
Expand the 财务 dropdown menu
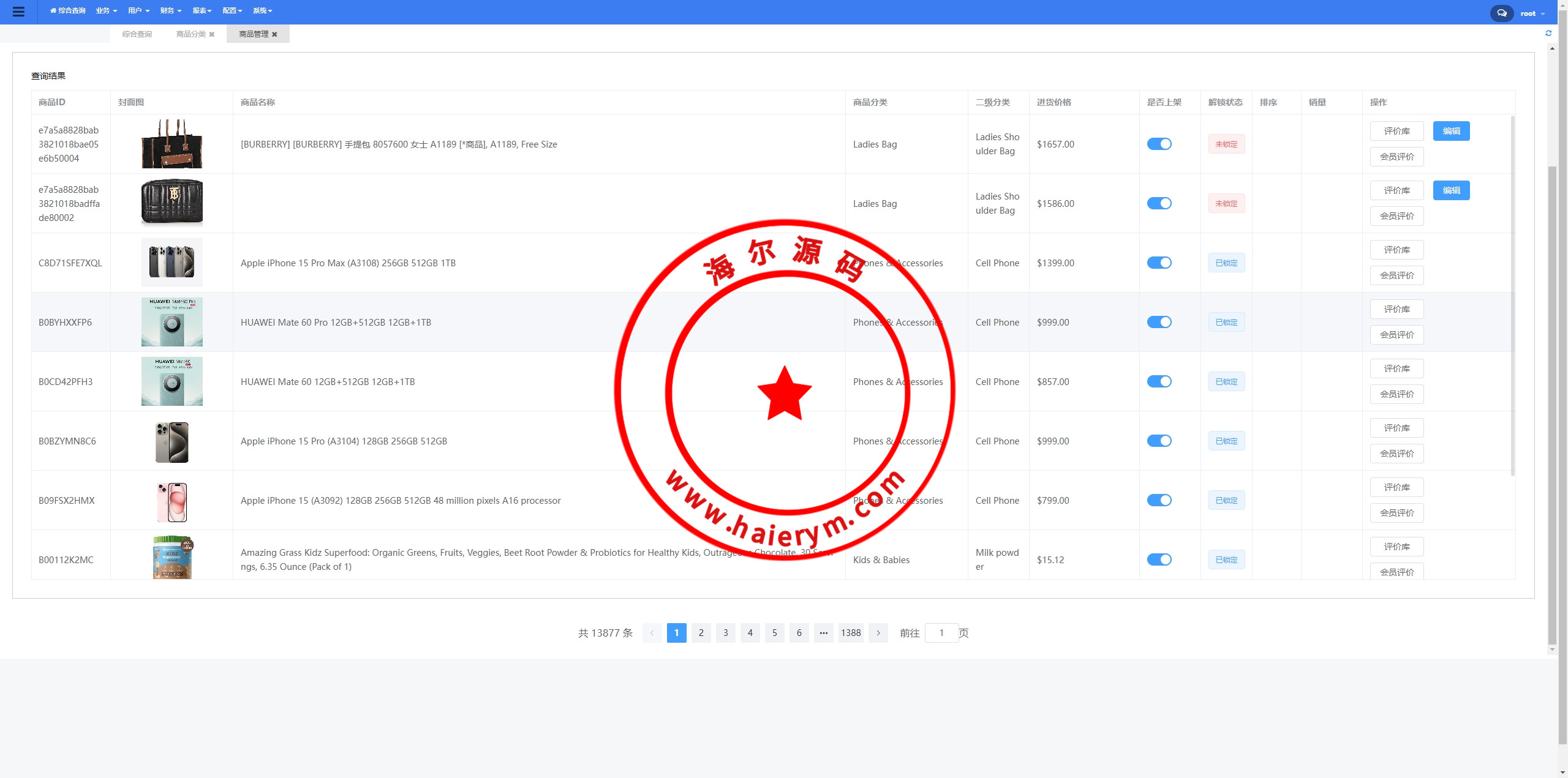pyautogui.click(x=170, y=11)
